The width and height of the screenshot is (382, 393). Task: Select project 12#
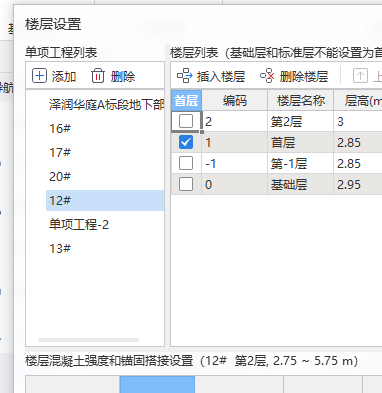point(105,200)
